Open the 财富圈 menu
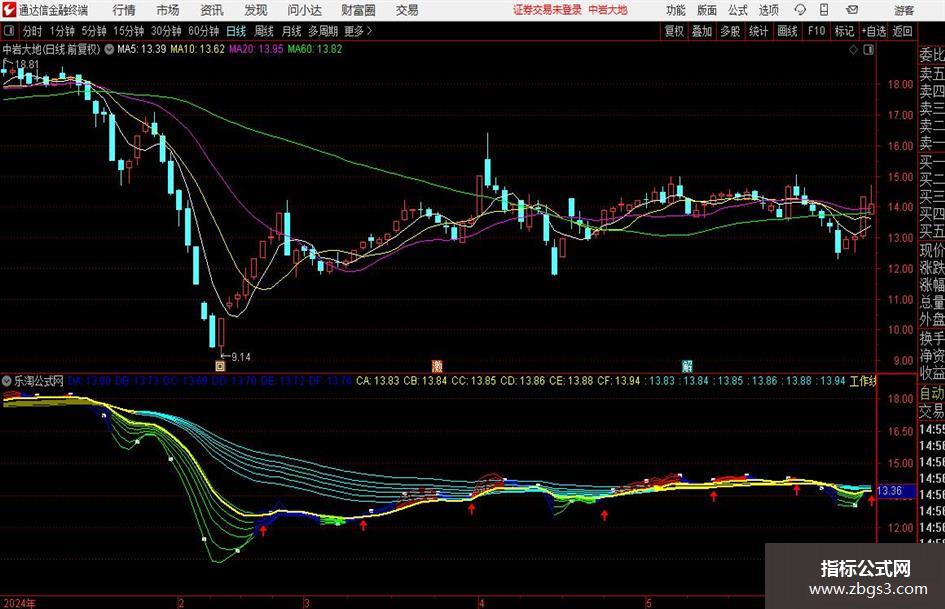This screenshot has width=945, height=609. tap(358, 10)
